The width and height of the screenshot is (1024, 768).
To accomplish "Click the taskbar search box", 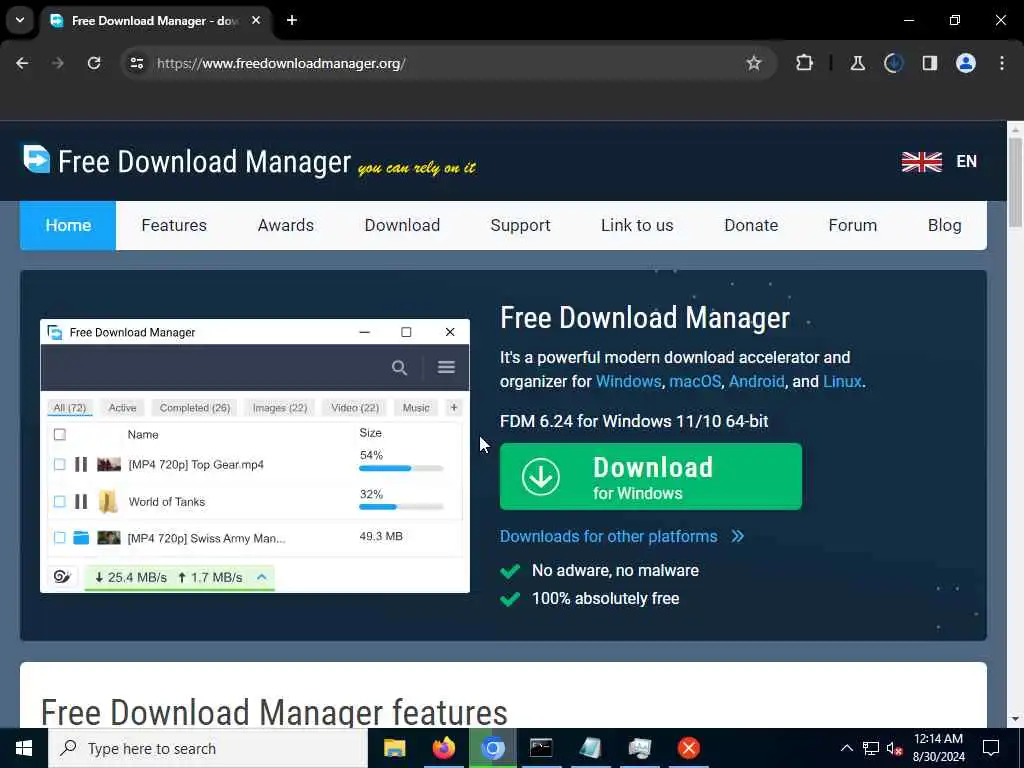I will (208, 748).
